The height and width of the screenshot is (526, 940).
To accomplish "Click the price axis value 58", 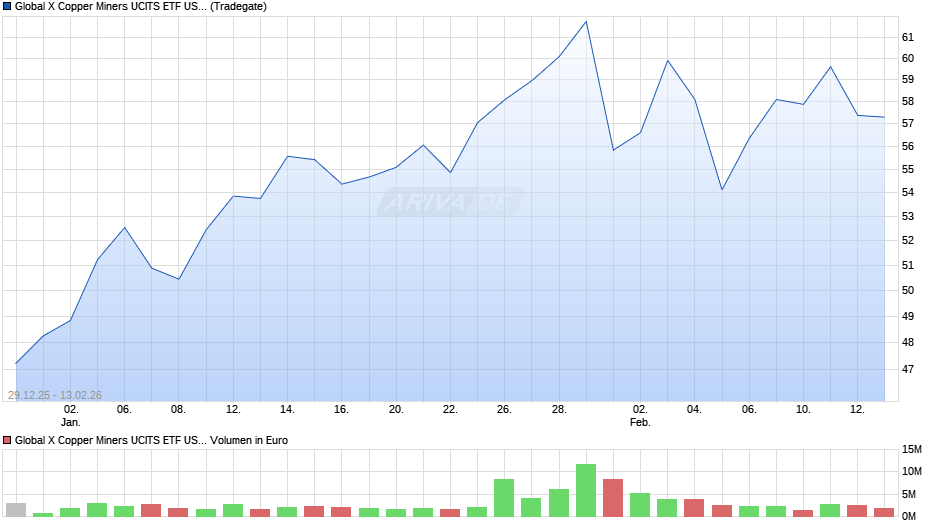I will pyautogui.click(x=908, y=101).
